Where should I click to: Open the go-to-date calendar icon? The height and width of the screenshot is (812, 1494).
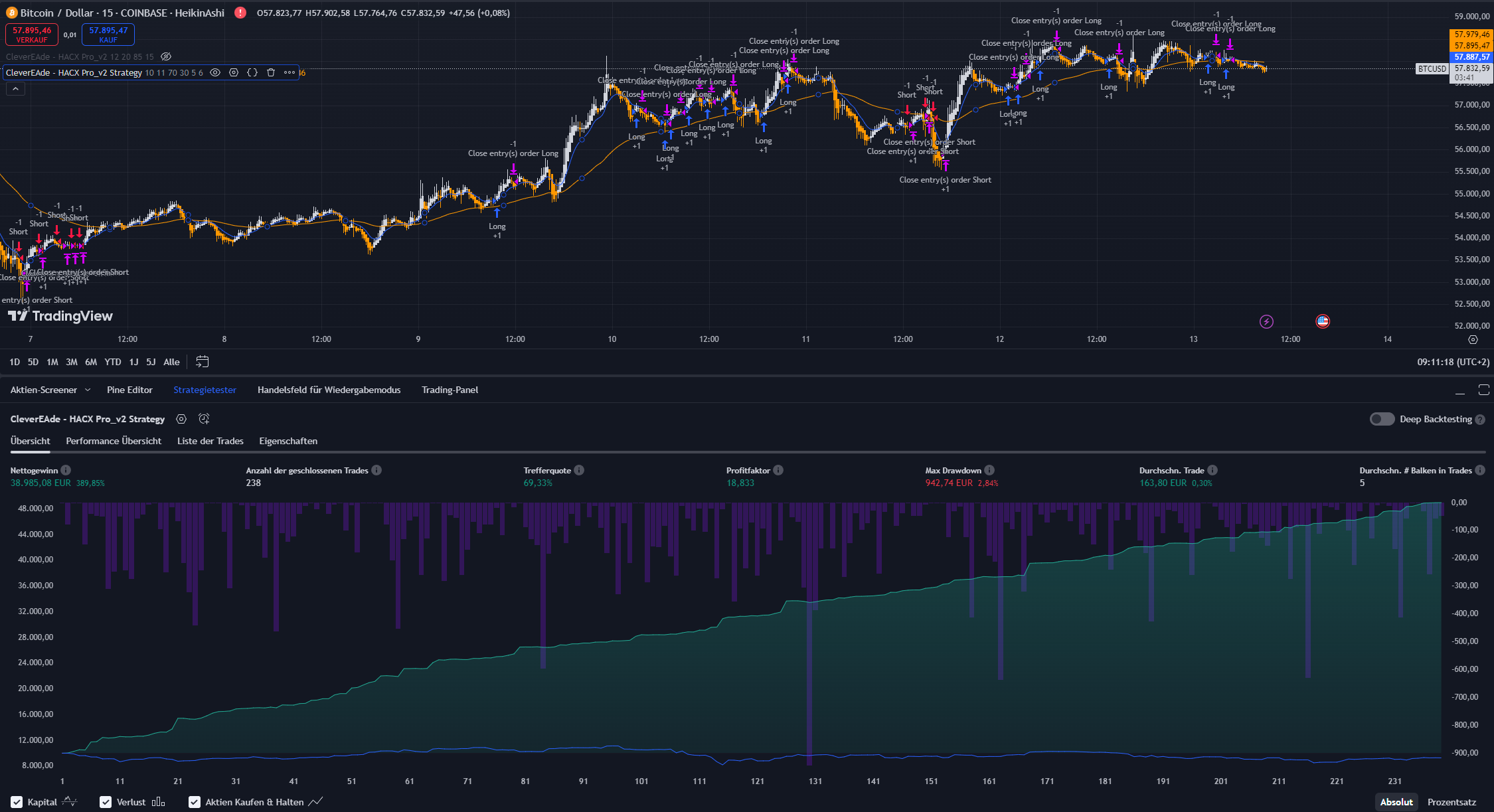(203, 362)
